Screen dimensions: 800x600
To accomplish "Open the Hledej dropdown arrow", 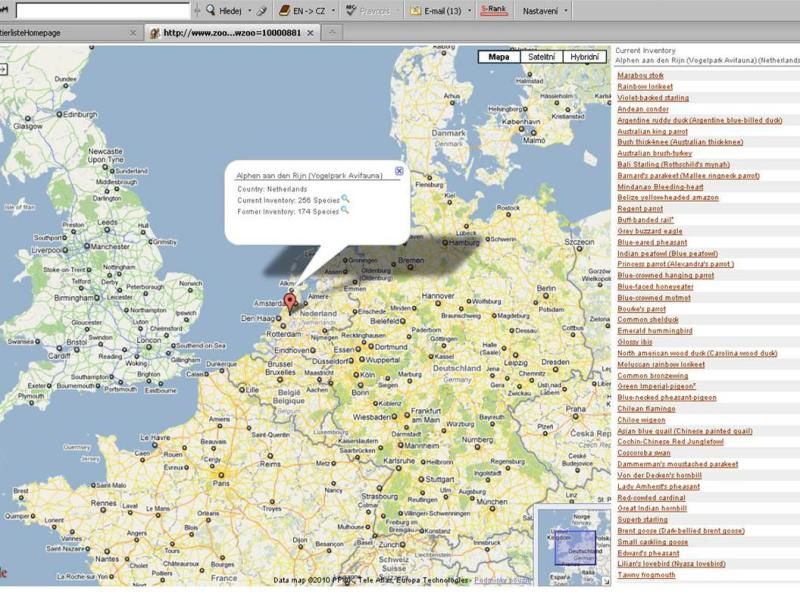I will click(x=249, y=11).
